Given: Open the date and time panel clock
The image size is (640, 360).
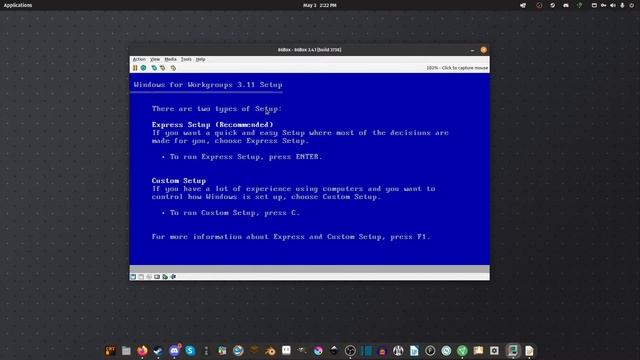Looking at the screenshot, I should pyautogui.click(x=320, y=5).
